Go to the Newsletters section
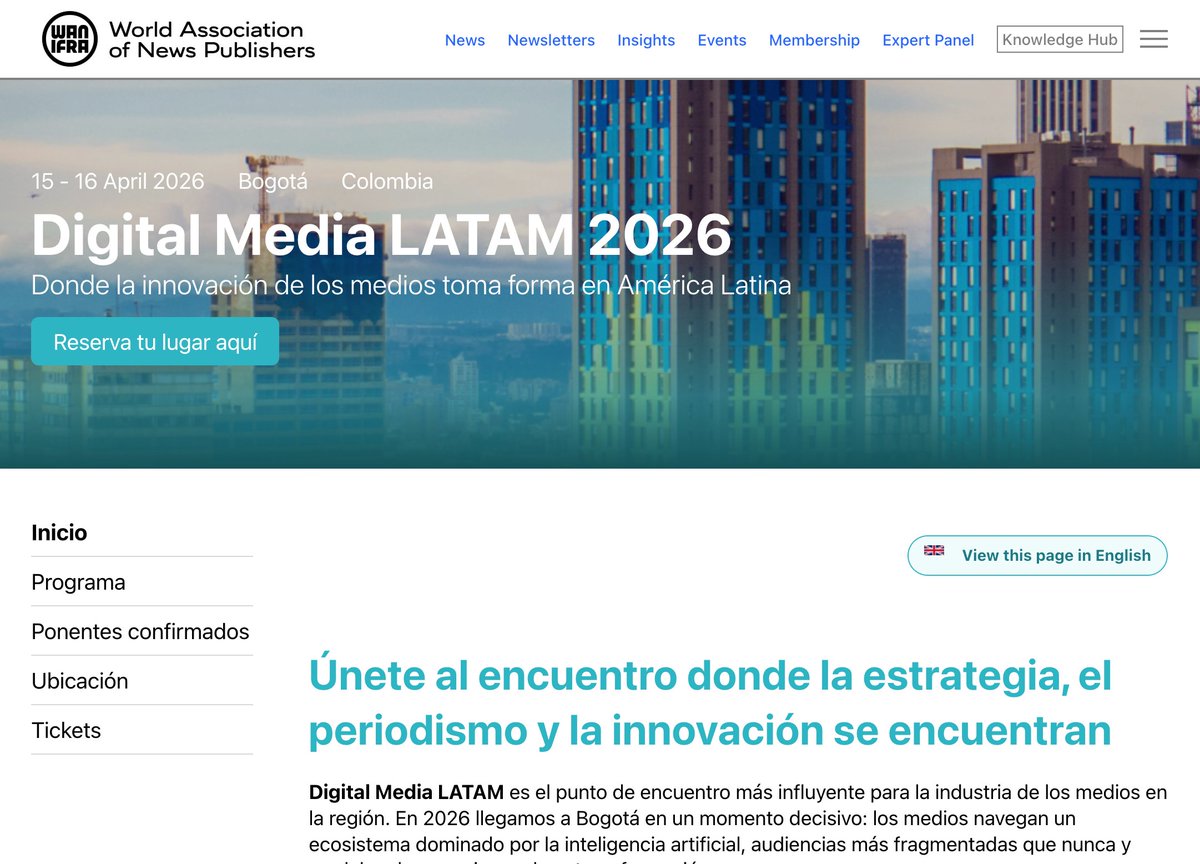This screenshot has height=864, width=1200. 551,40
